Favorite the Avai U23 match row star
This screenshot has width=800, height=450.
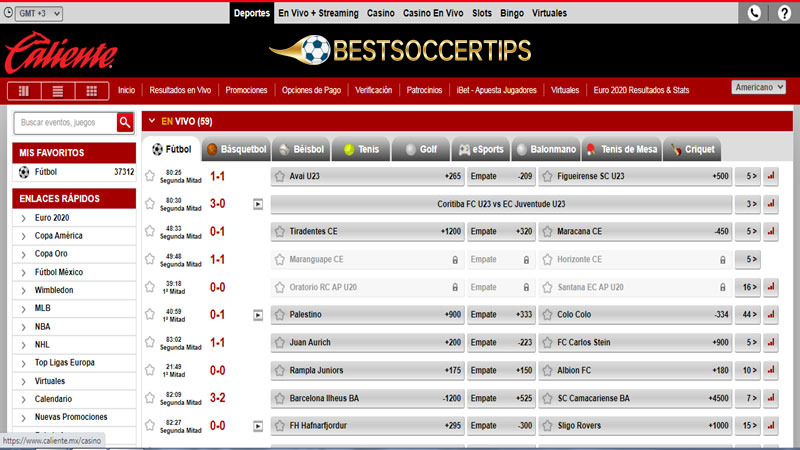coord(149,176)
